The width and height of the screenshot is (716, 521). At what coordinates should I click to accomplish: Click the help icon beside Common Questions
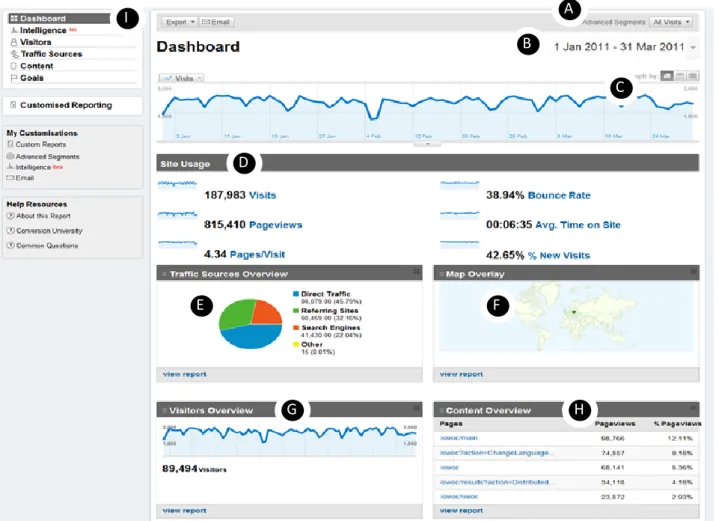(11, 245)
